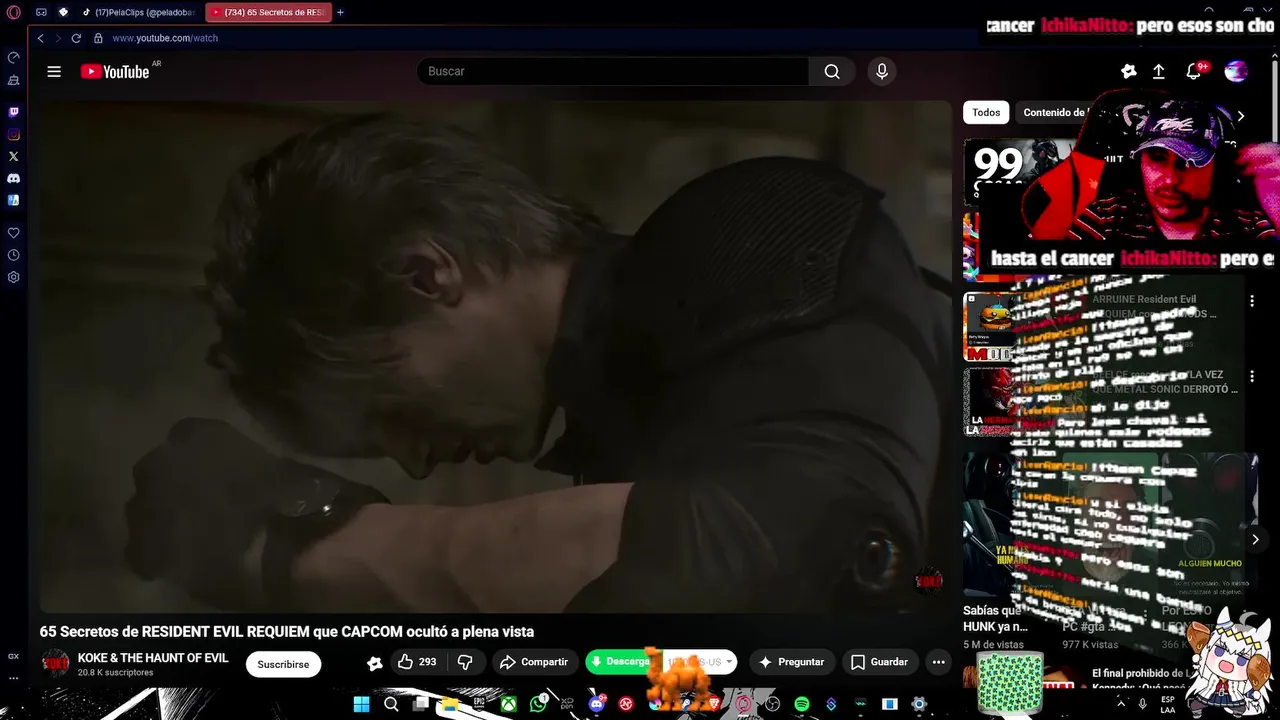Open Spotify from taskbar
The height and width of the screenshot is (720, 1280).
pos(801,704)
